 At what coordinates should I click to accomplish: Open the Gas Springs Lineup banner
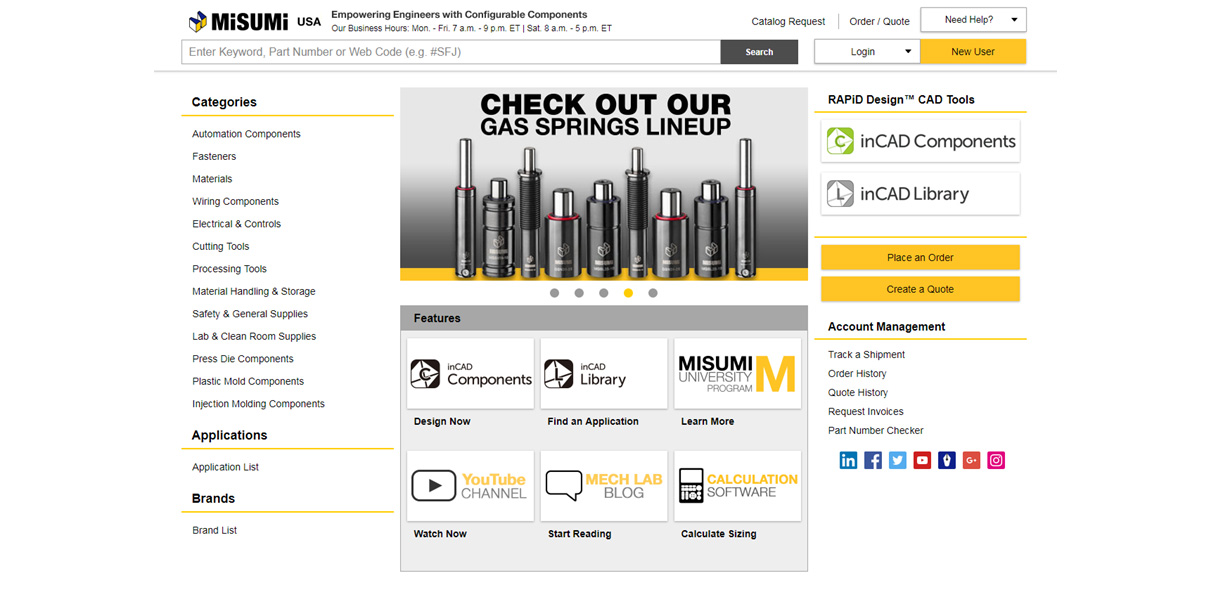tap(604, 184)
